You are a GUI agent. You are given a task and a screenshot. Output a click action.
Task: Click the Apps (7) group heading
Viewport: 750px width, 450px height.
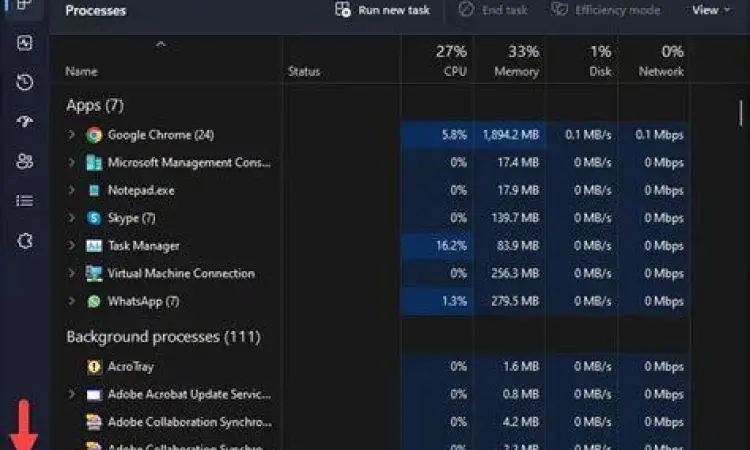[95, 105]
